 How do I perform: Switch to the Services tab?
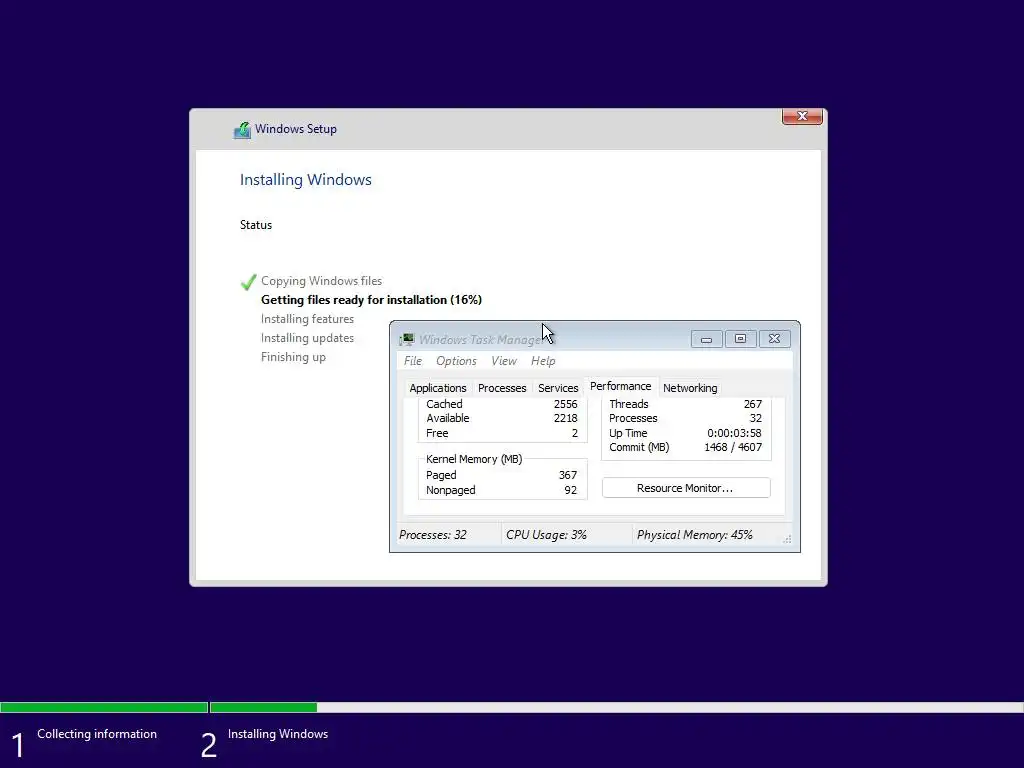point(558,388)
